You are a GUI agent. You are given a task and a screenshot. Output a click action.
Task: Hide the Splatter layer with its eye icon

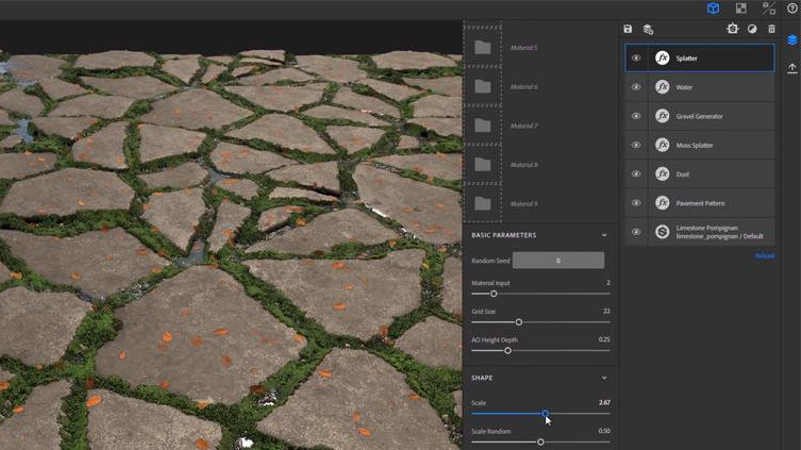(636, 58)
